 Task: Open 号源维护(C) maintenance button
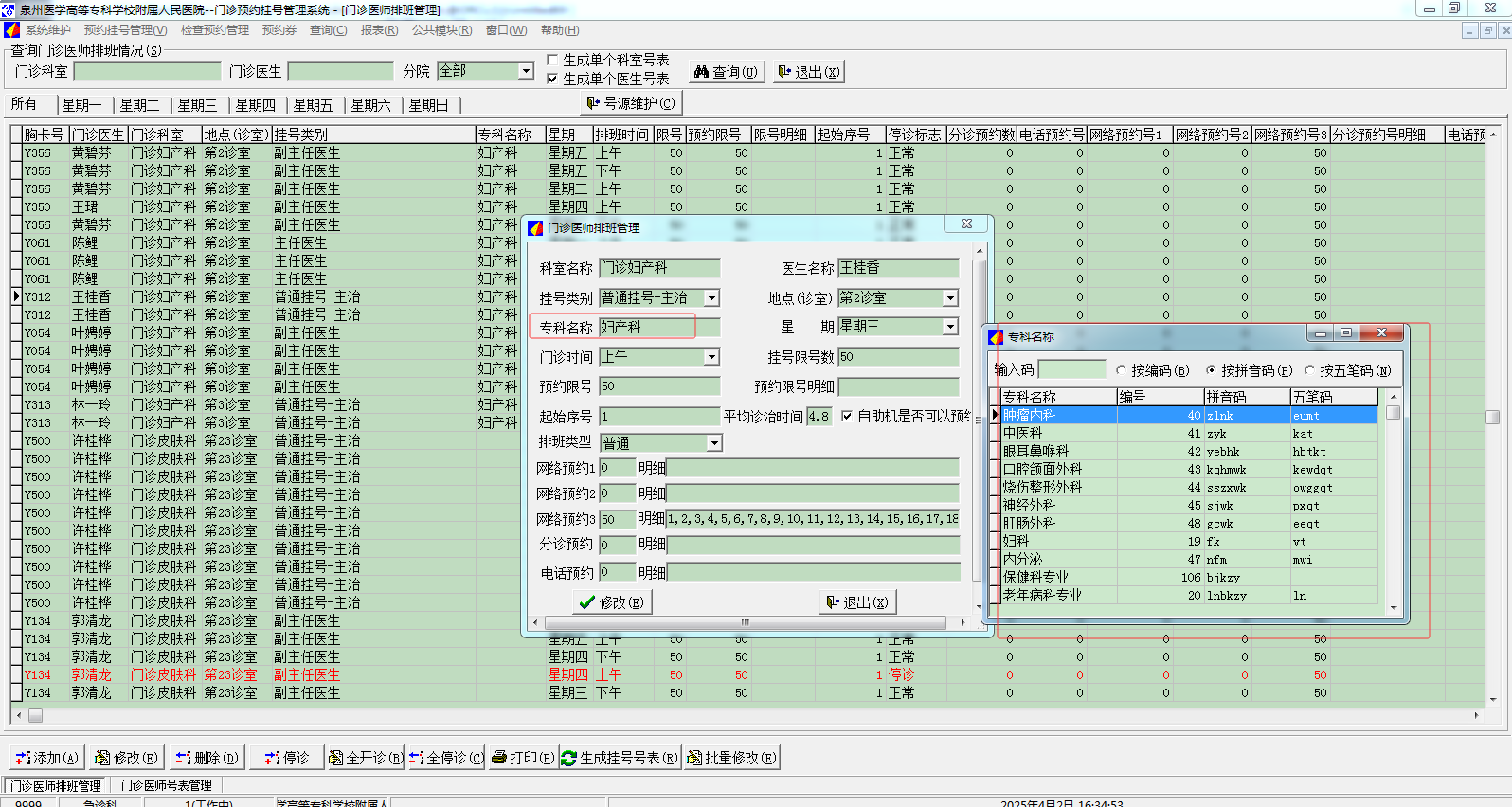[631, 103]
